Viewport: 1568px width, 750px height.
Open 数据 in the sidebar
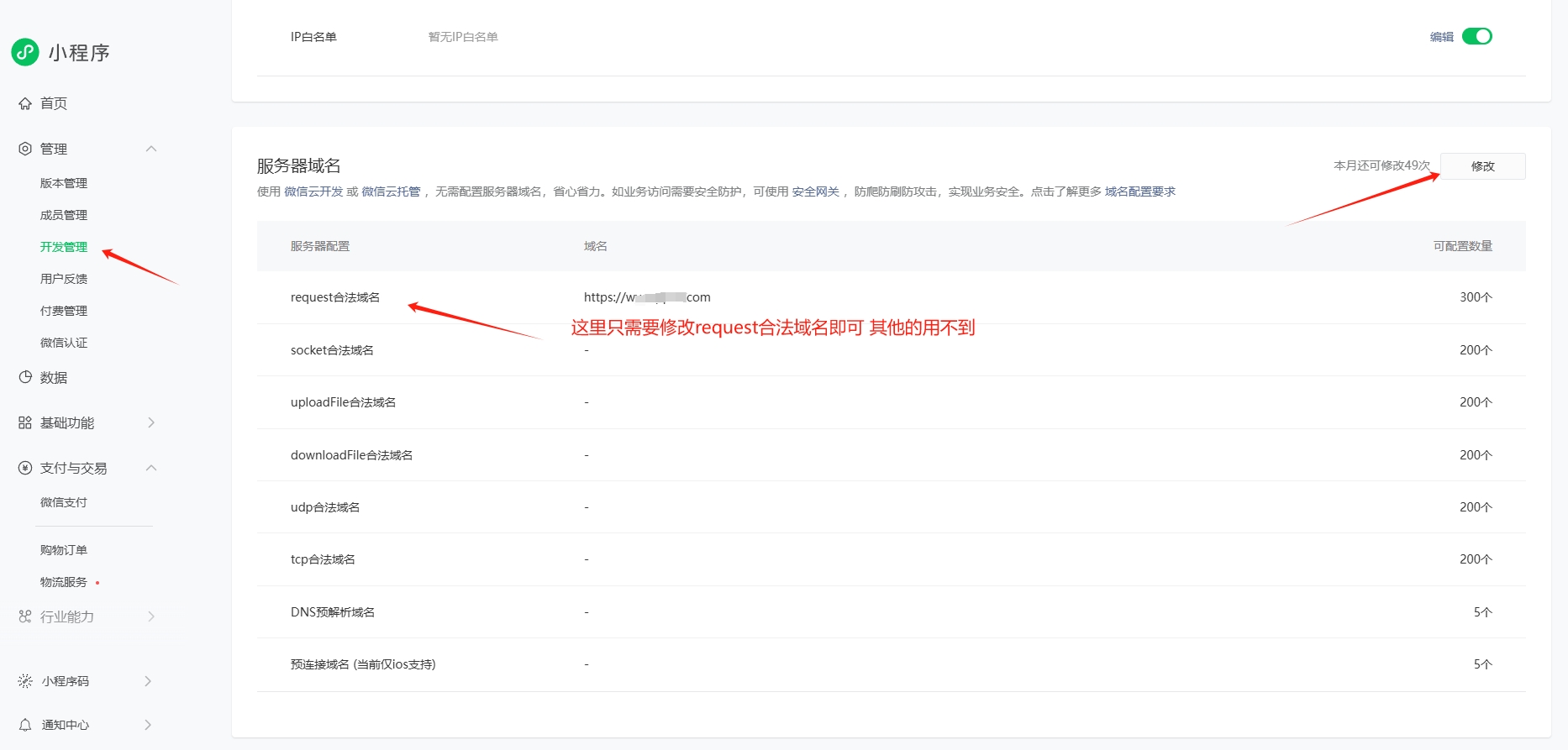tap(54, 377)
